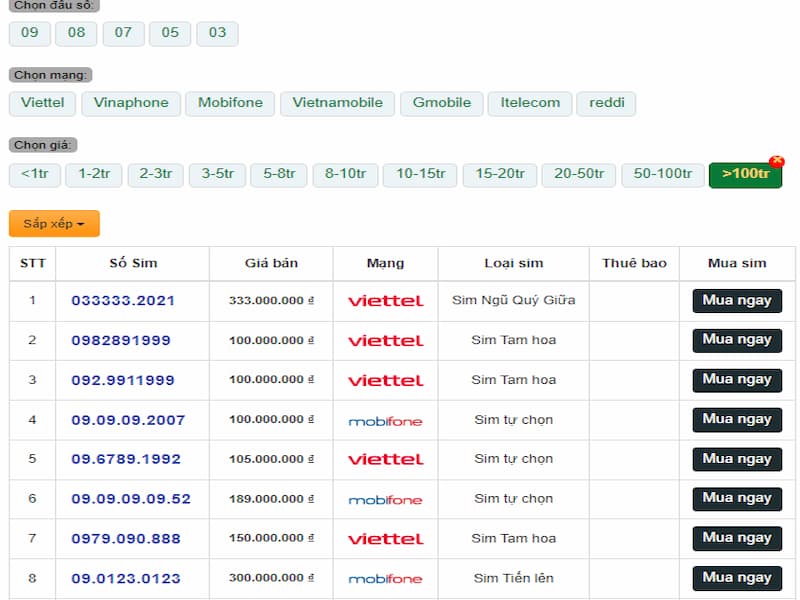Click Mobifone logo in the 09.09.09.09.52 row
800x600 pixels.
[385, 500]
